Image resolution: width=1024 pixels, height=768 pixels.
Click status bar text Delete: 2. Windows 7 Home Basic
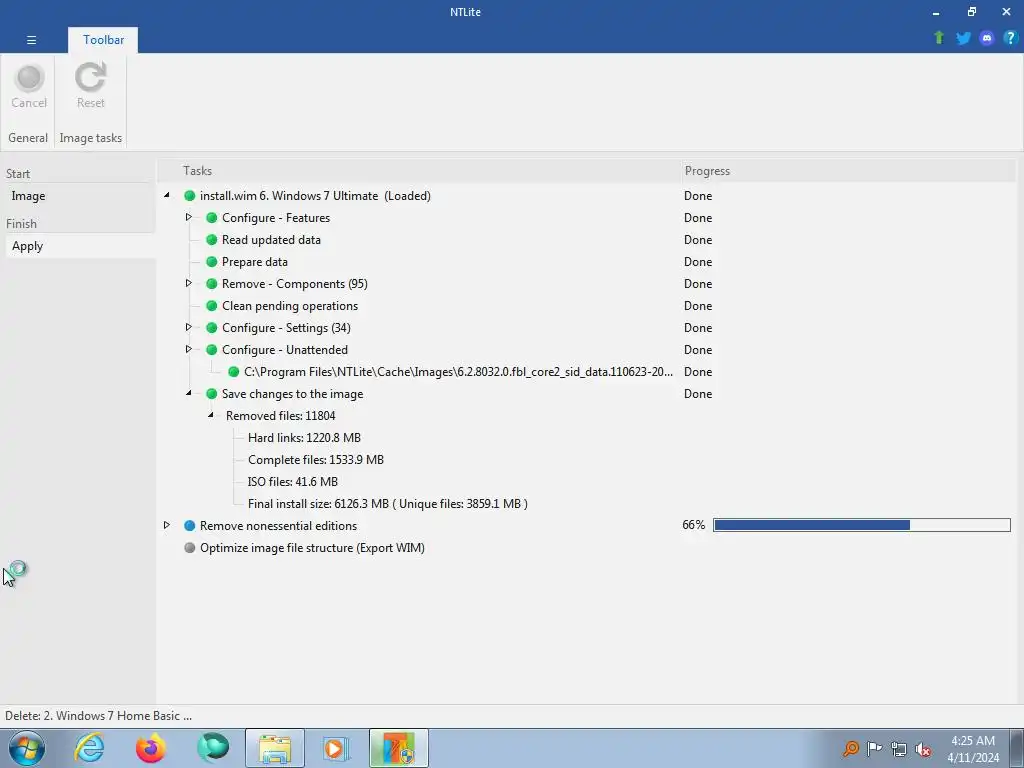point(98,716)
